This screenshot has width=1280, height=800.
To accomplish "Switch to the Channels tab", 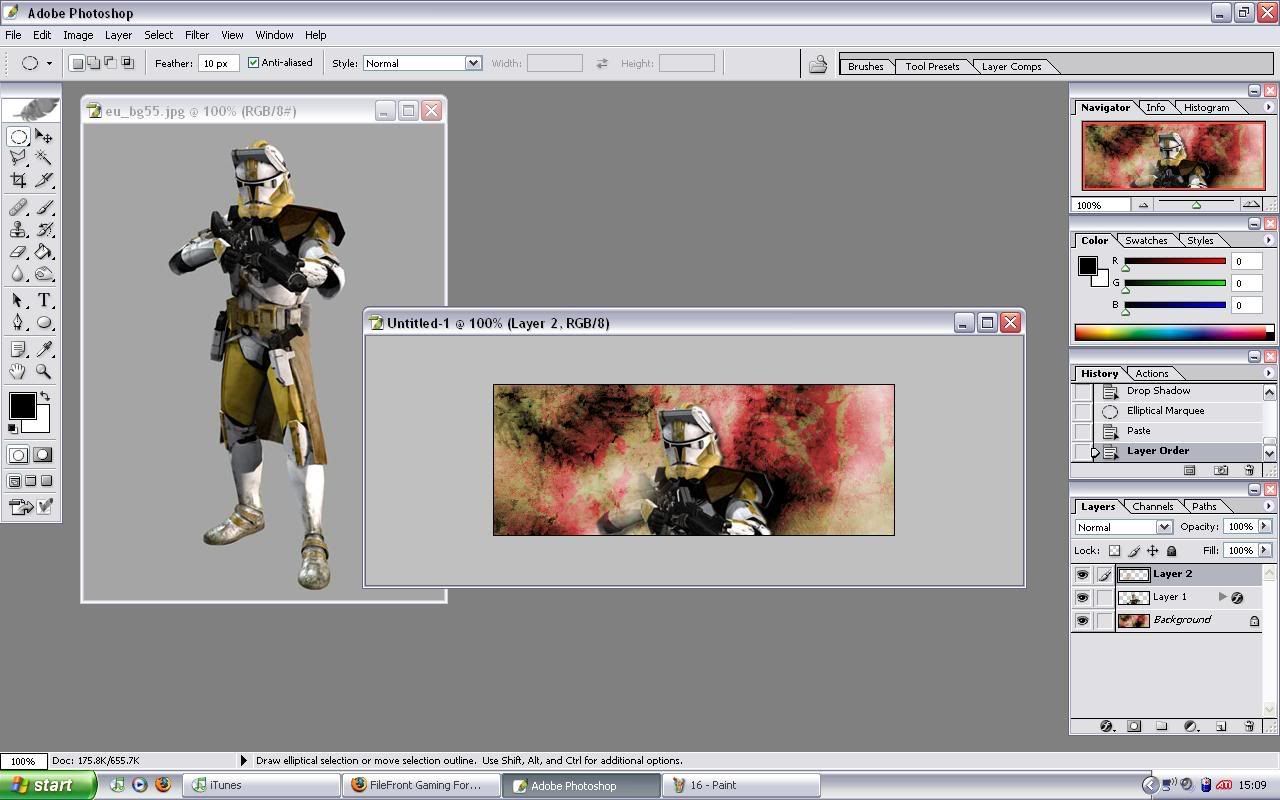I will [1152, 507].
